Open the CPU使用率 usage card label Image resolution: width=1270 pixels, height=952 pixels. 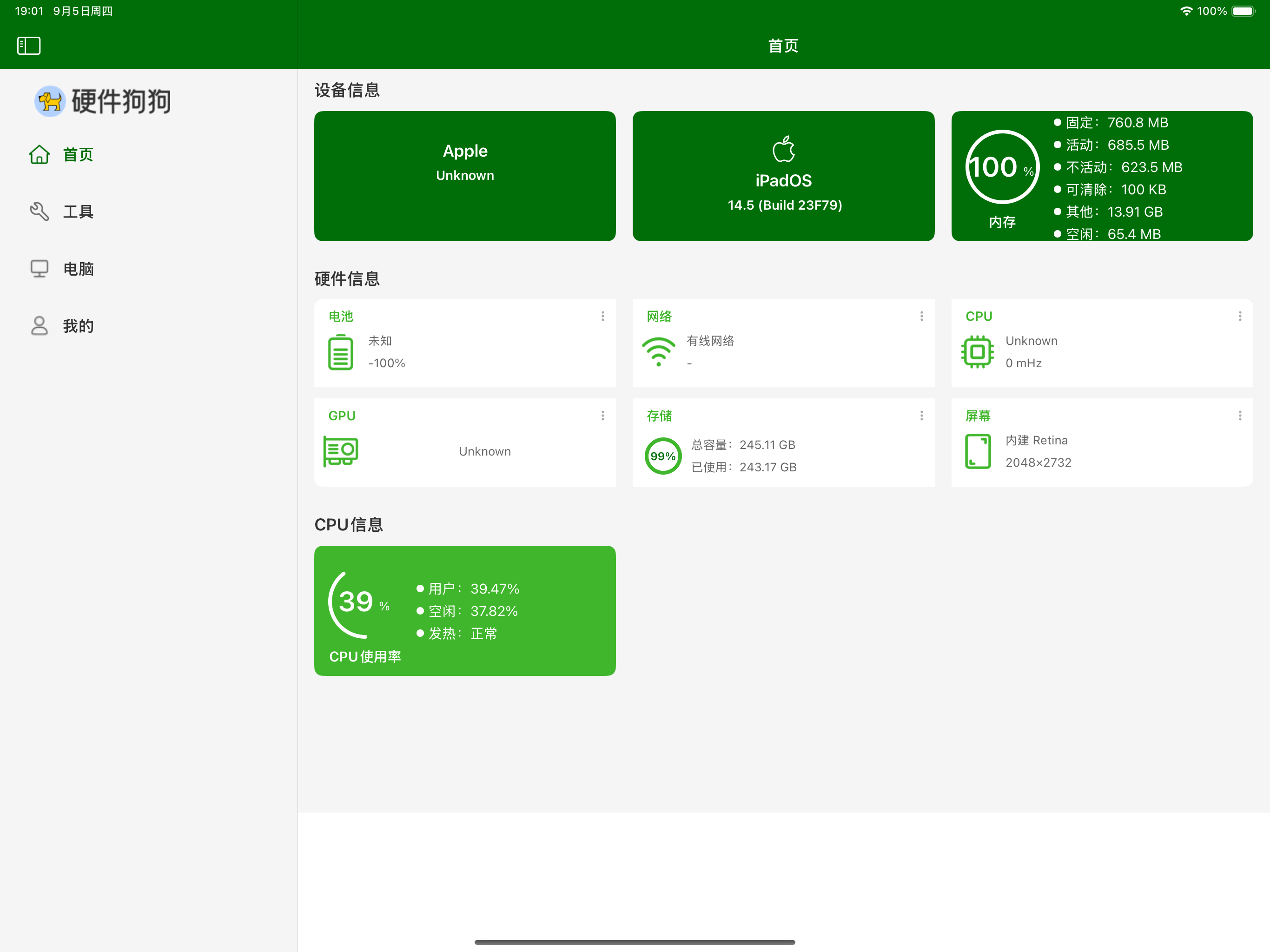point(365,657)
